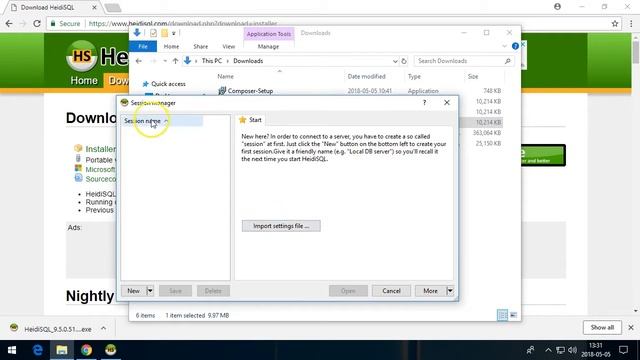This screenshot has width=640, height=360.
Task: Reload the Chrome page
Action: point(37,24)
